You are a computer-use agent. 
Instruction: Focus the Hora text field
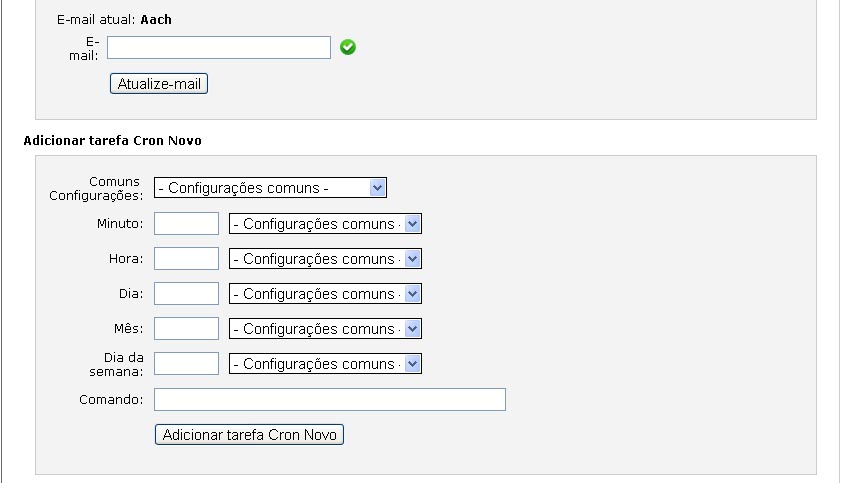coord(186,259)
